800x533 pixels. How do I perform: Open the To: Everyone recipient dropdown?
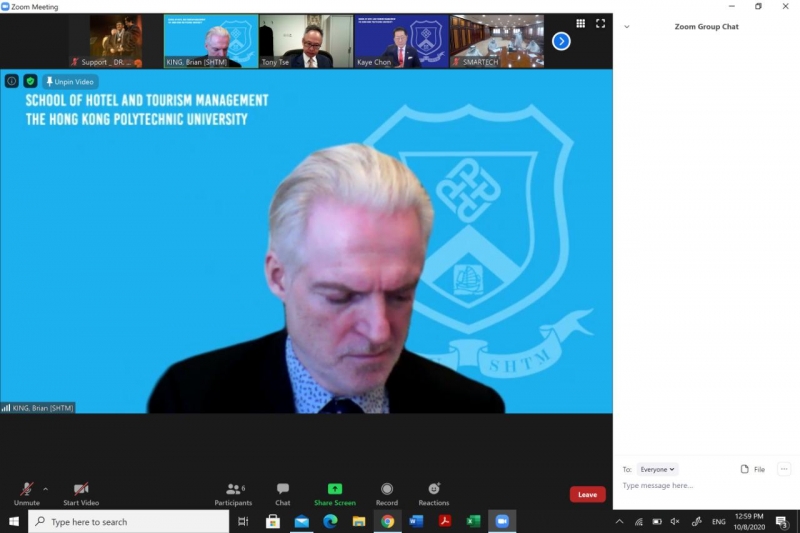(x=657, y=469)
